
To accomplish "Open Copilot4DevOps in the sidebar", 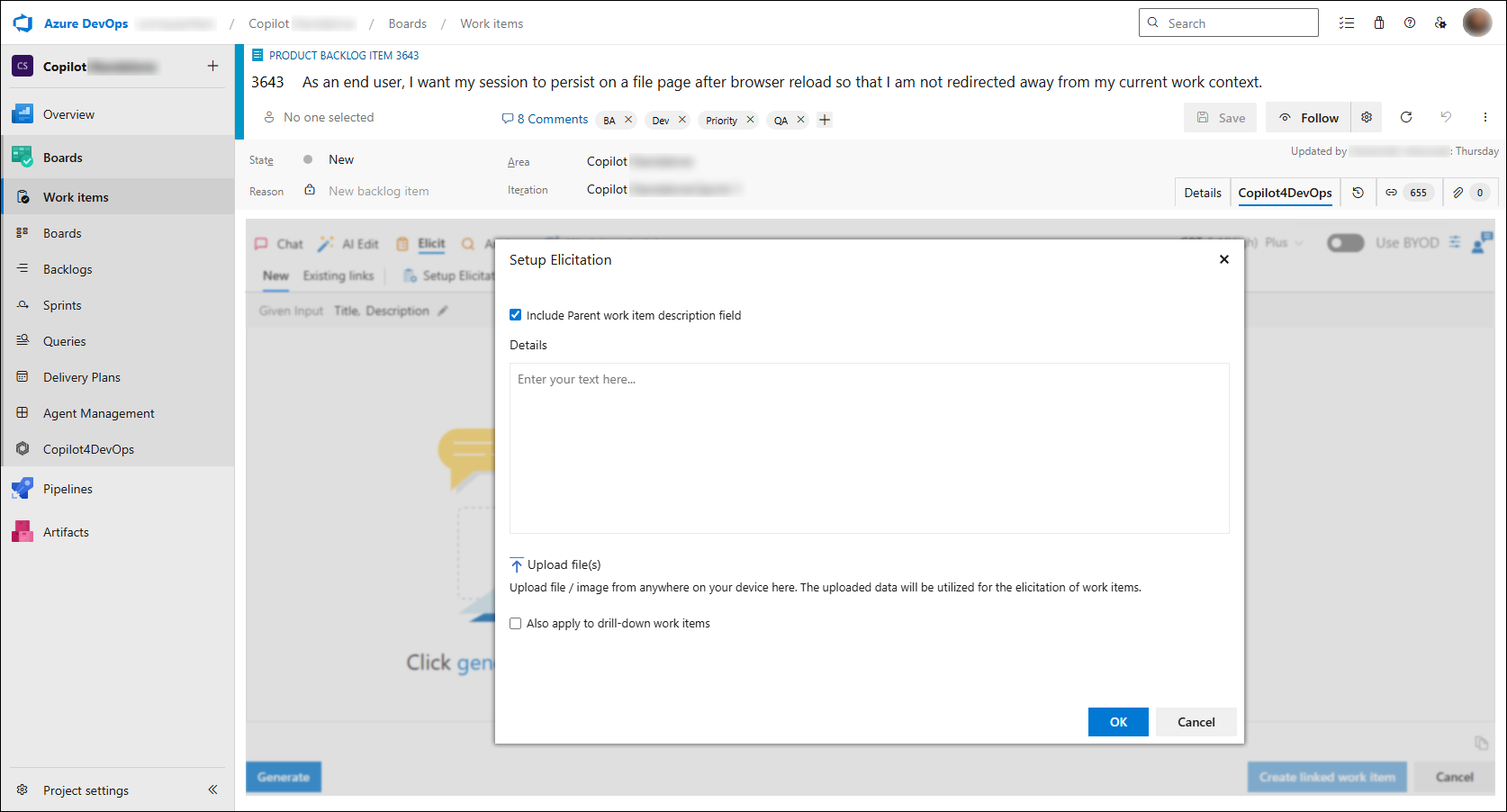I will coord(118,449).
